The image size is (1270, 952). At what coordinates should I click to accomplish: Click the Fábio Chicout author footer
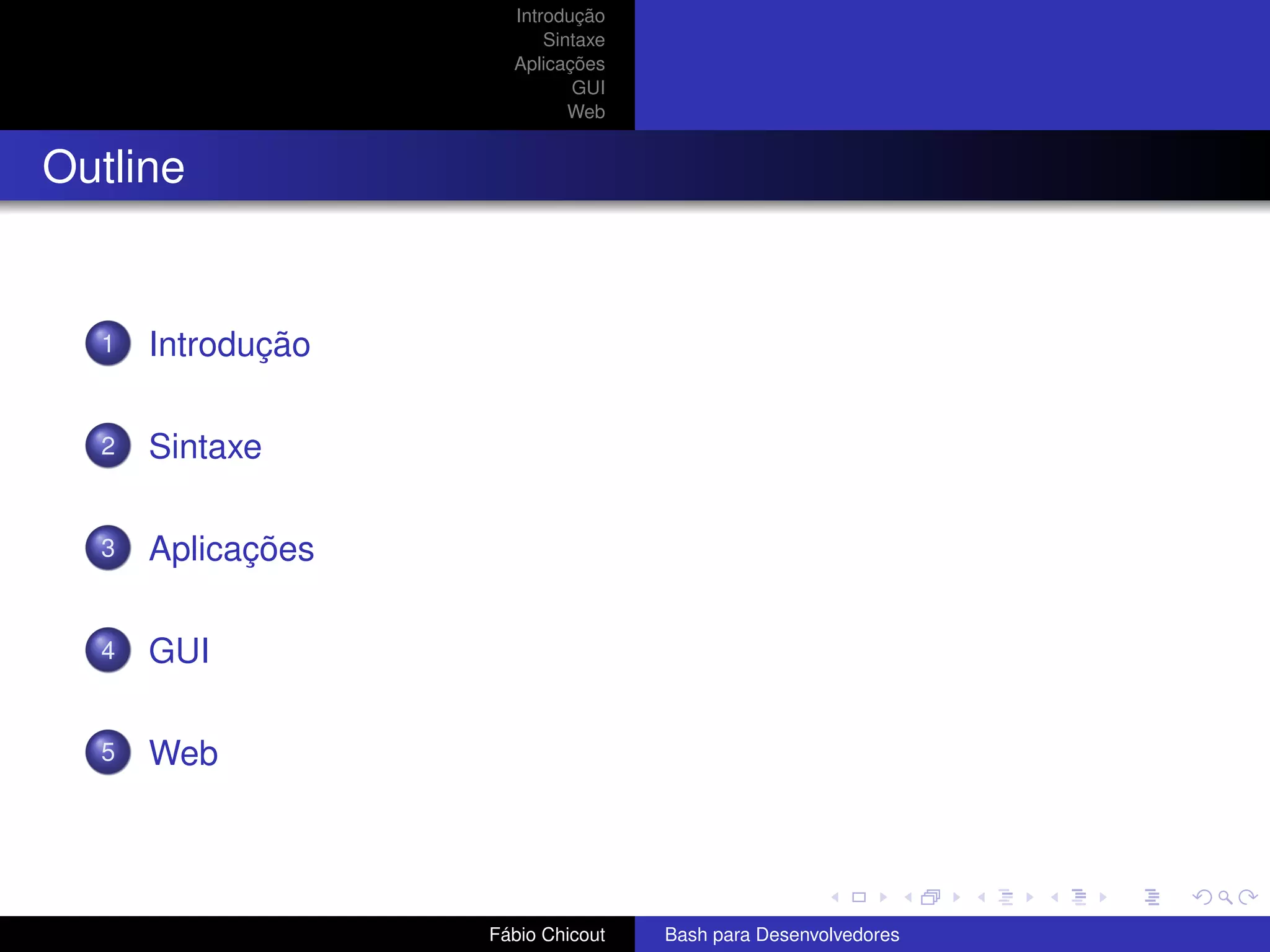(x=546, y=935)
